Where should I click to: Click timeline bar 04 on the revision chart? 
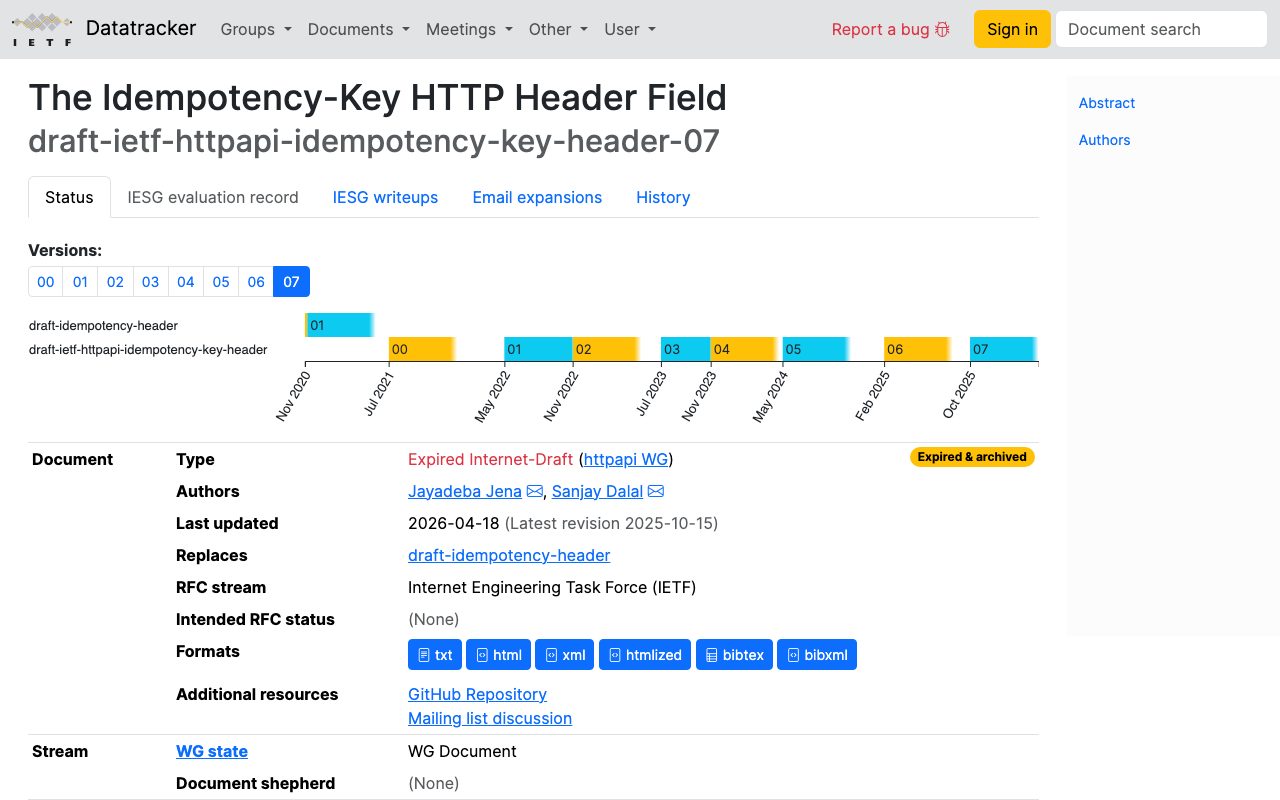tap(744, 349)
